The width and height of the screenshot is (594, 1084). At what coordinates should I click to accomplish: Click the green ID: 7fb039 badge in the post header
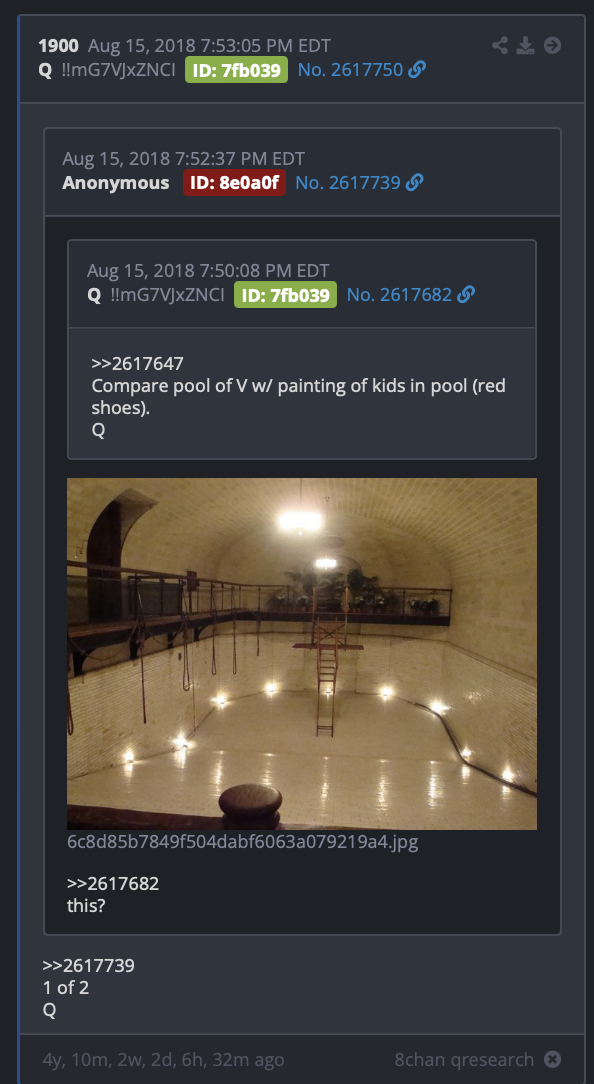(x=236, y=70)
